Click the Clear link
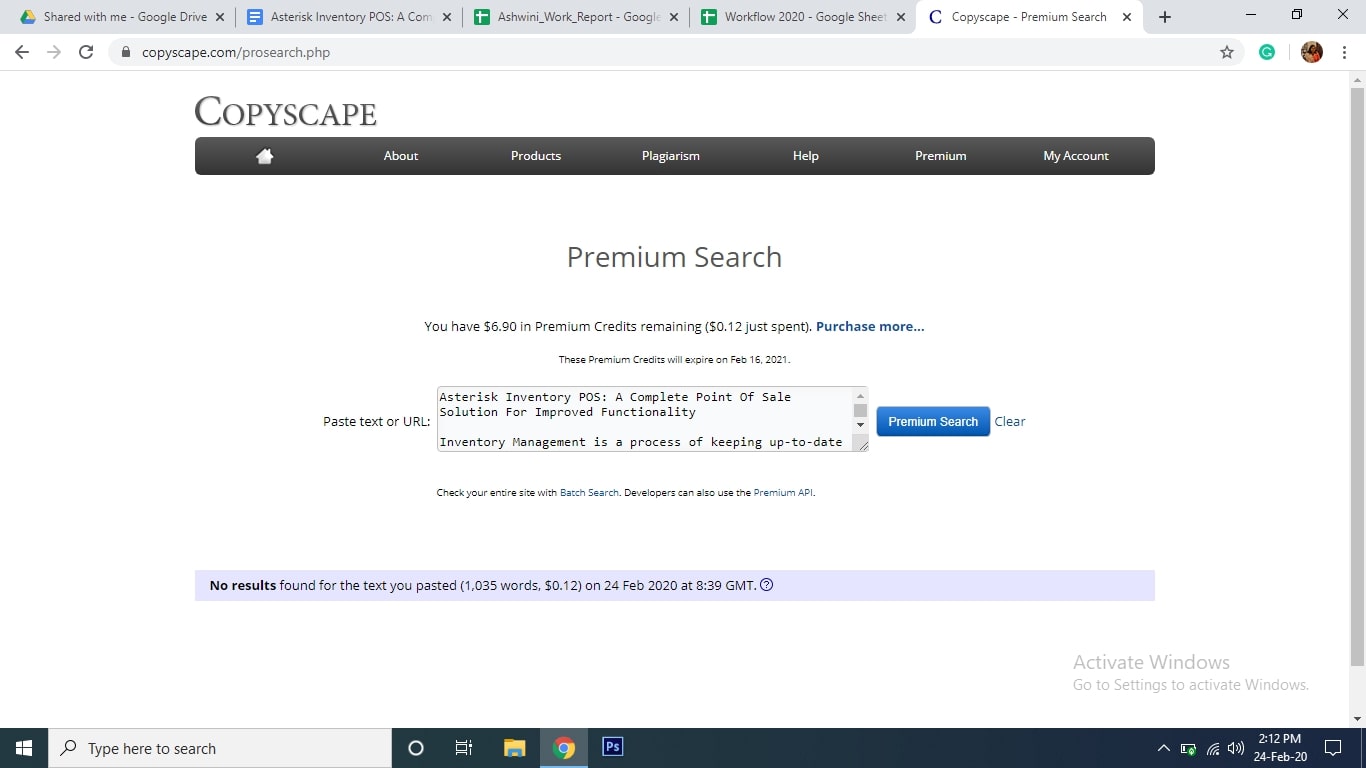Screen dimensions: 1366x768 [1010, 422]
